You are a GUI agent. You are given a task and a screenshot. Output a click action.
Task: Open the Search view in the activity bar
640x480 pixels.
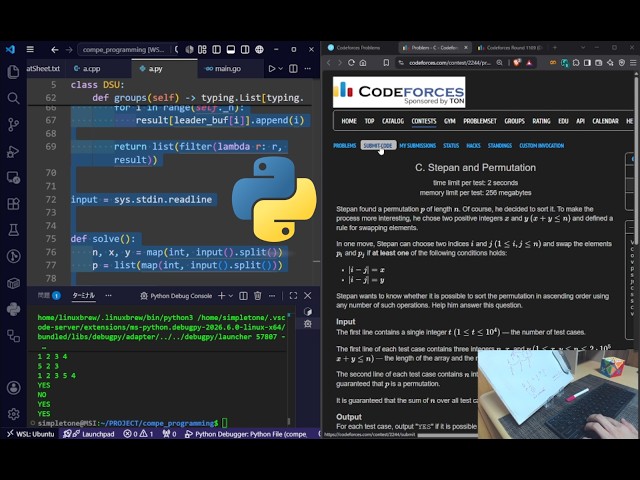pos(13,98)
